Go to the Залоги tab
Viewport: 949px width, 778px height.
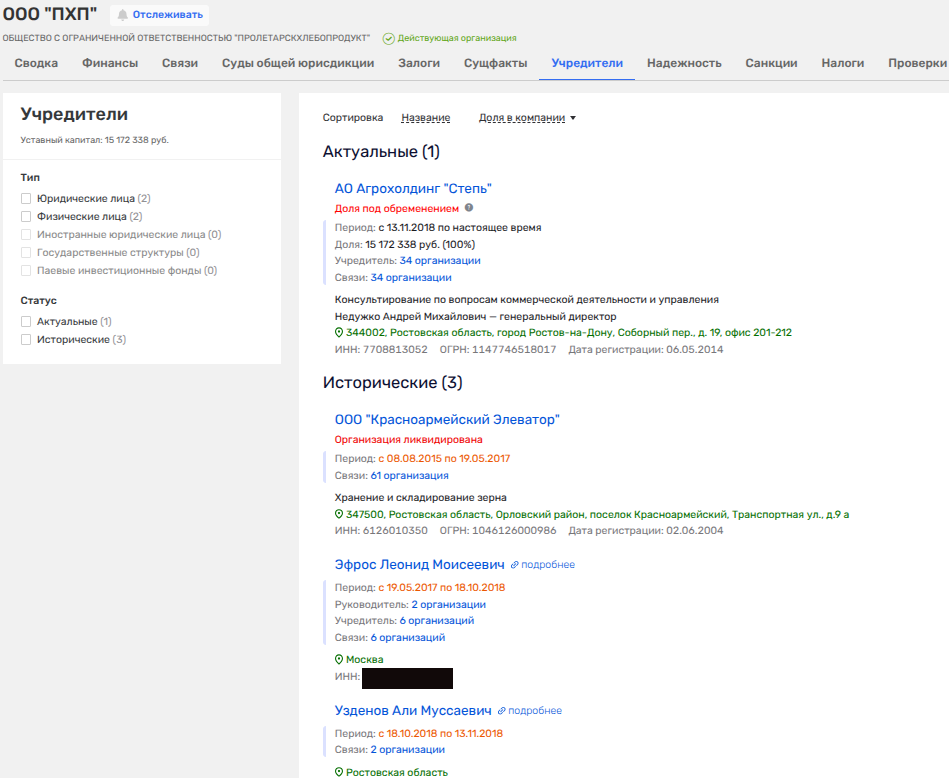(x=419, y=63)
